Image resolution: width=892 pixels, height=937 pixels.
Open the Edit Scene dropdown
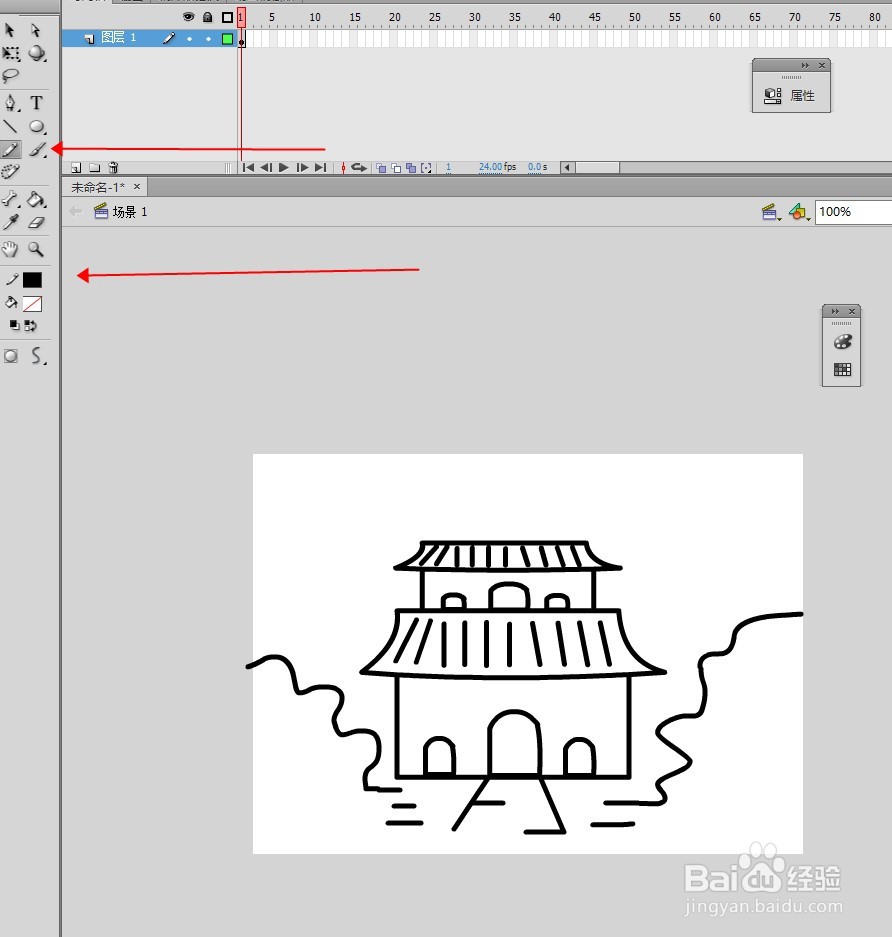click(771, 211)
